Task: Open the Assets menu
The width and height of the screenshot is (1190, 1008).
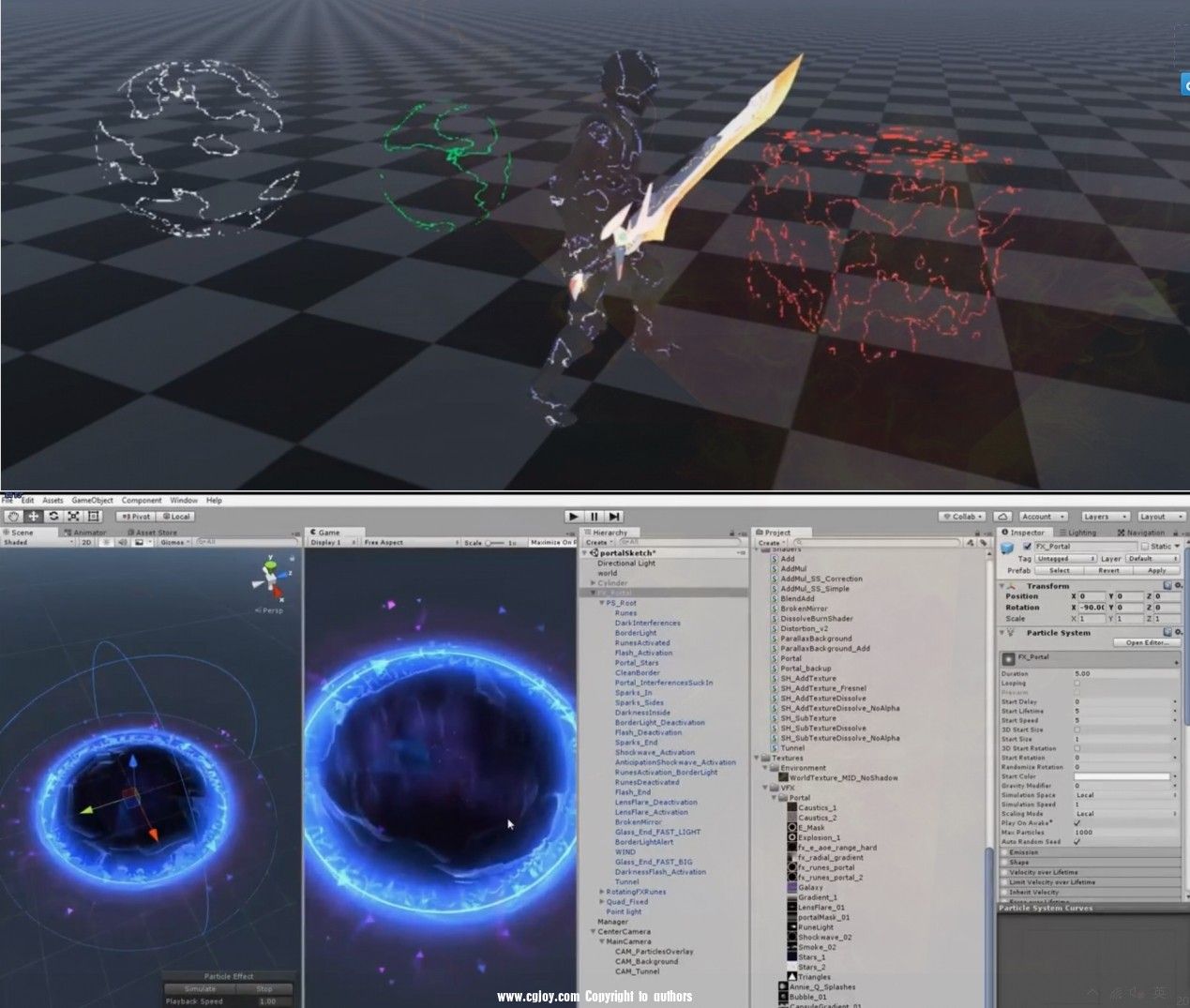Action: pos(53,501)
